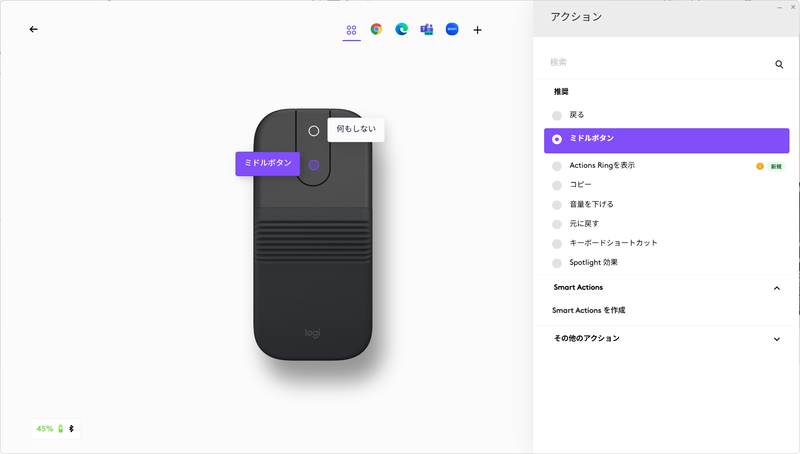
Task: Click the mouse device image
Action: tap(313, 235)
